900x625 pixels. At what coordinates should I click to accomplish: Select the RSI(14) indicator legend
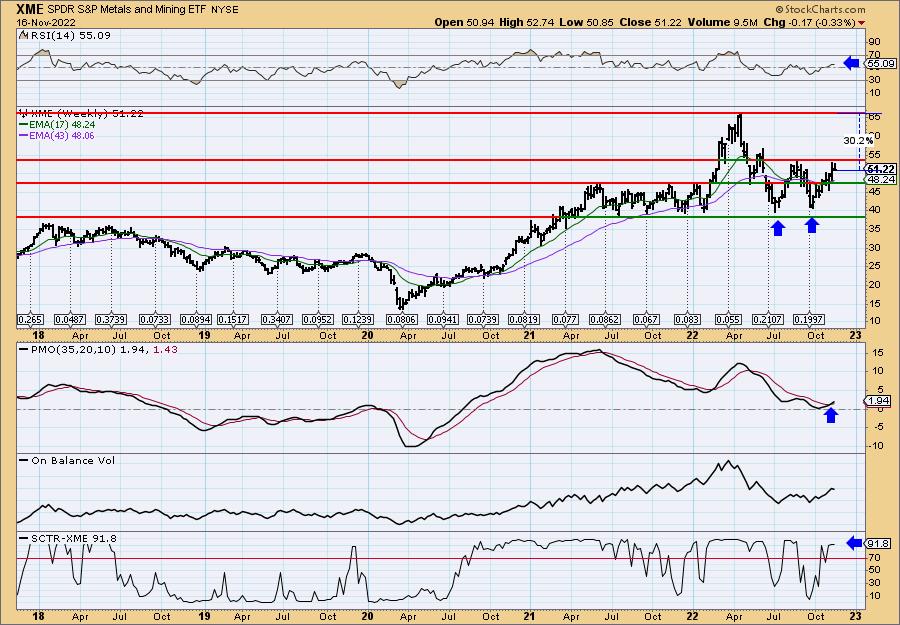[65, 35]
